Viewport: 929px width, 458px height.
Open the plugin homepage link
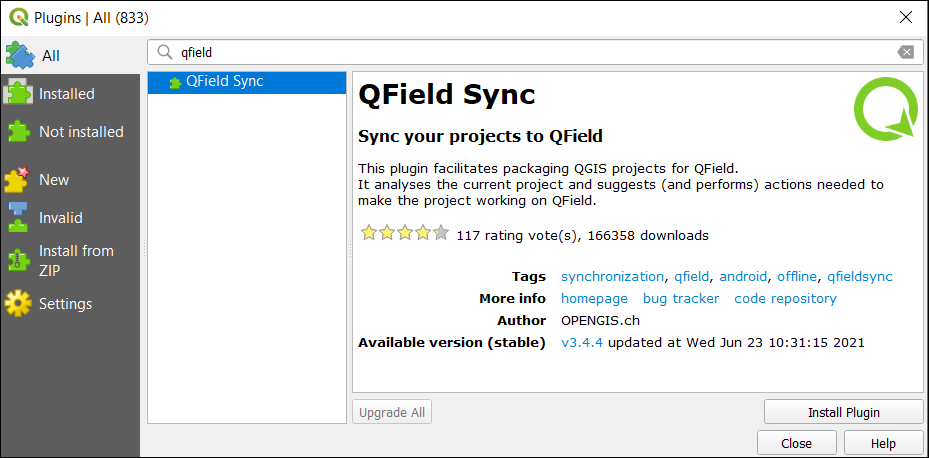coord(594,299)
